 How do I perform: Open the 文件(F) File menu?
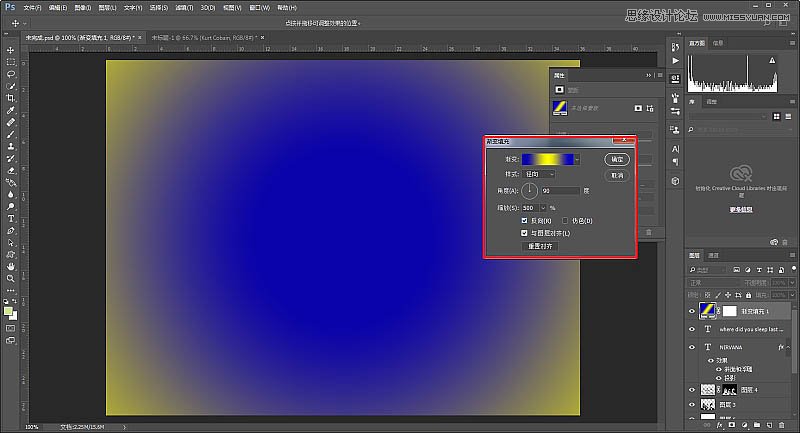coord(32,8)
